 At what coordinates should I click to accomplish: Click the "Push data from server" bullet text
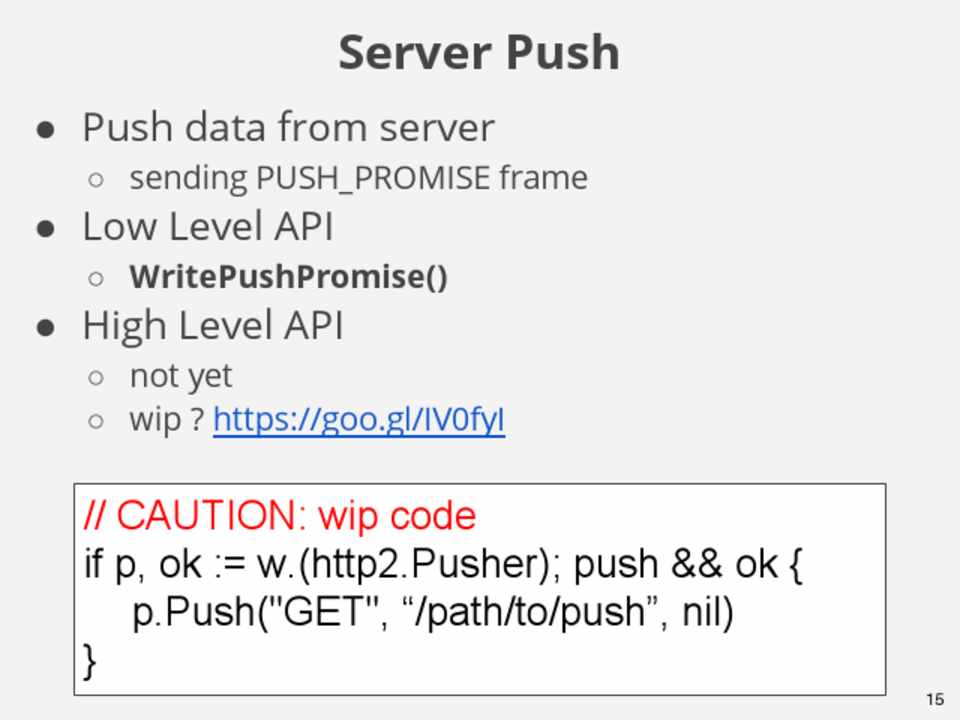point(288,128)
